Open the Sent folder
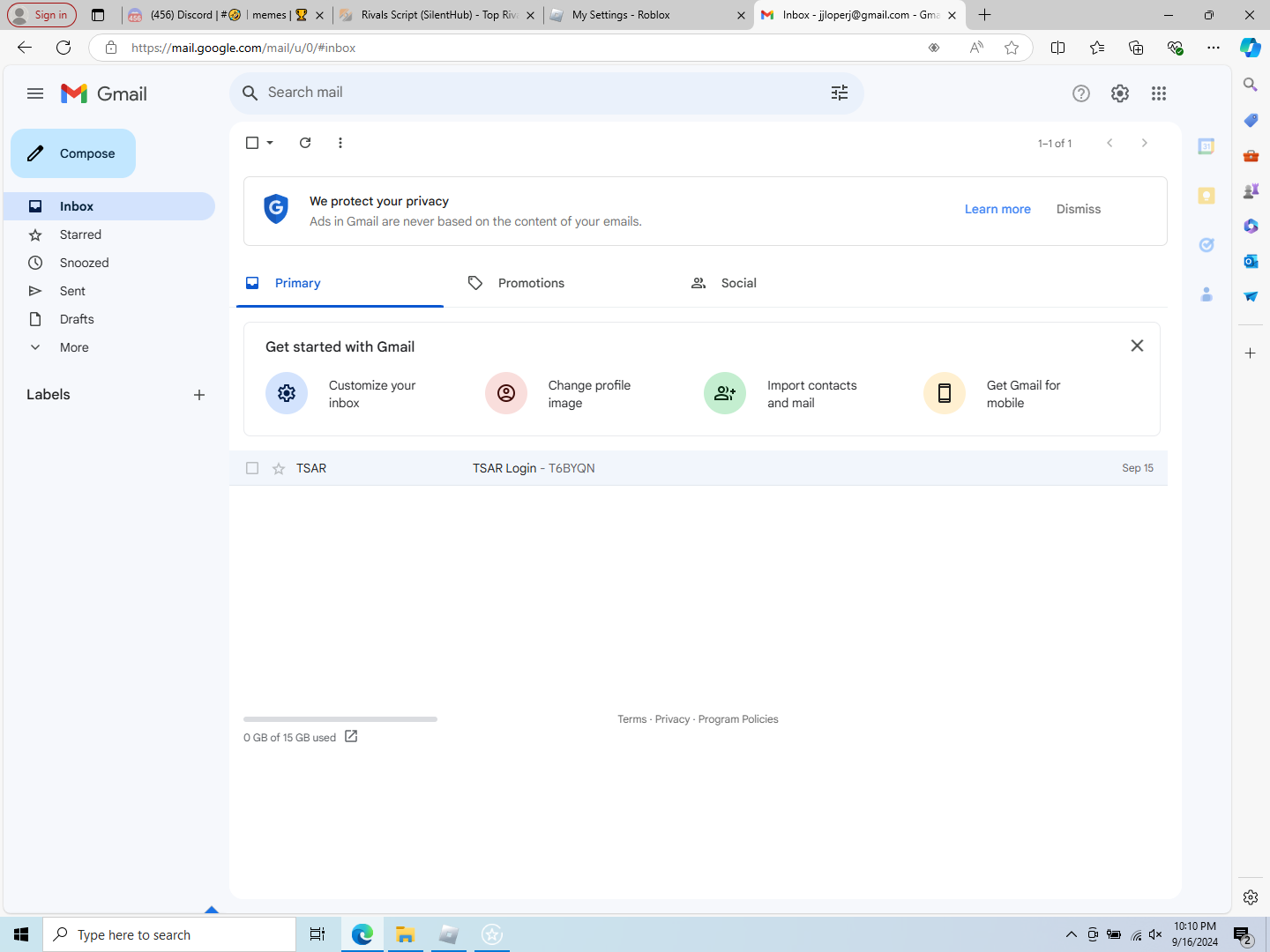The width and height of the screenshot is (1270, 952). 109,291
